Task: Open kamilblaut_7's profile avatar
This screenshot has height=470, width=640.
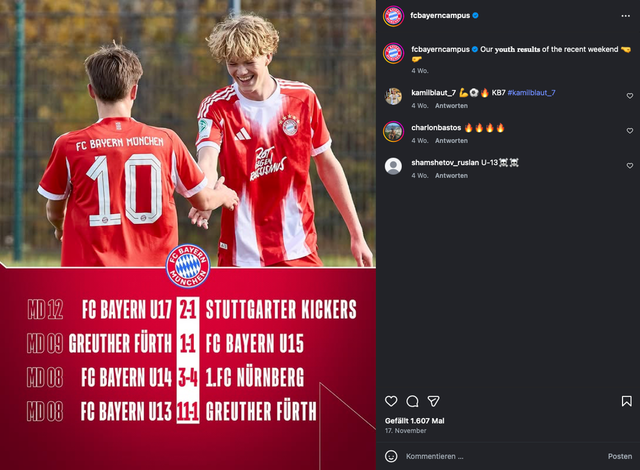Action: coord(393,96)
